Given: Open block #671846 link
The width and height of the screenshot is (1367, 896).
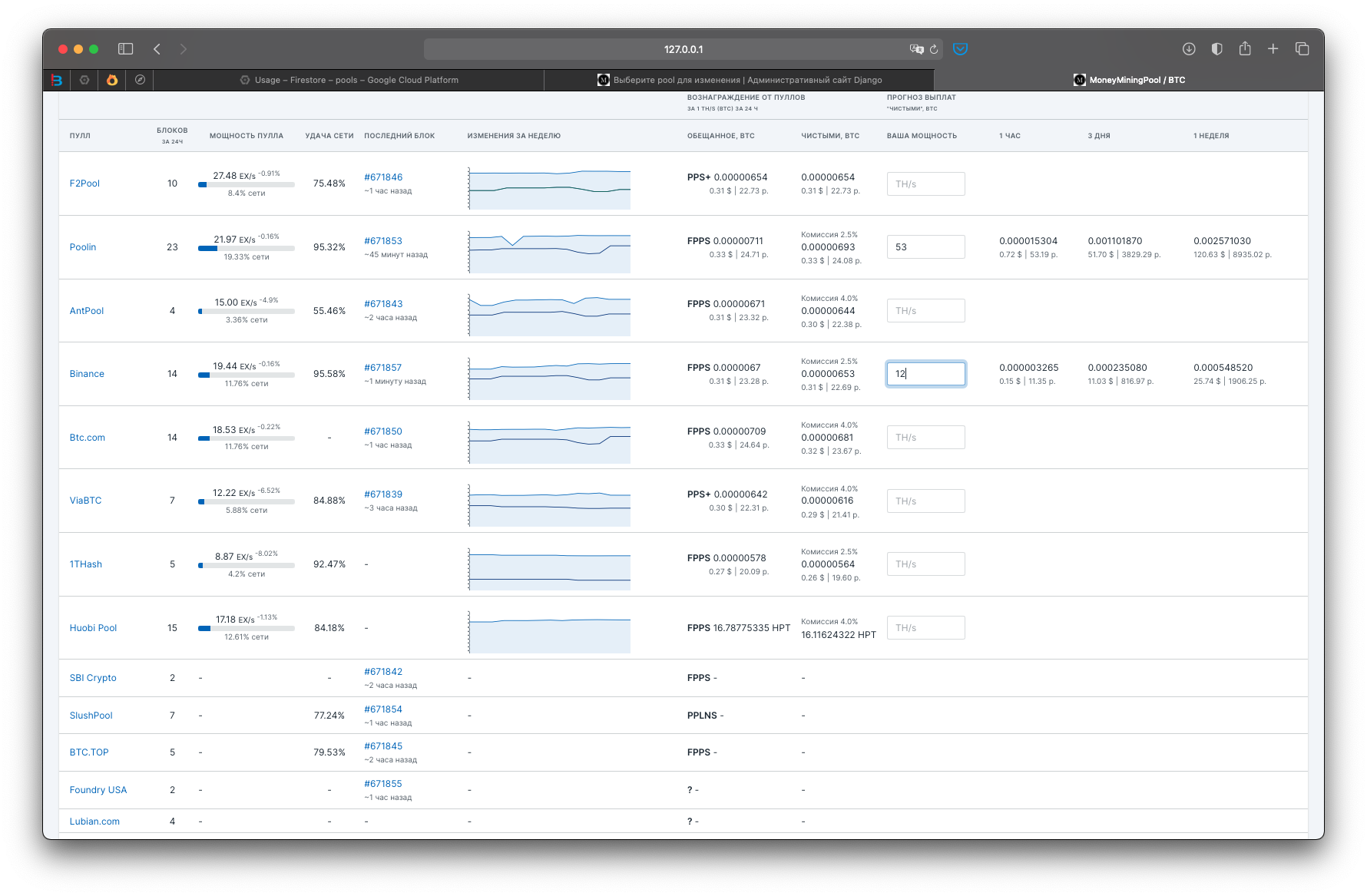Looking at the screenshot, I should click(383, 177).
